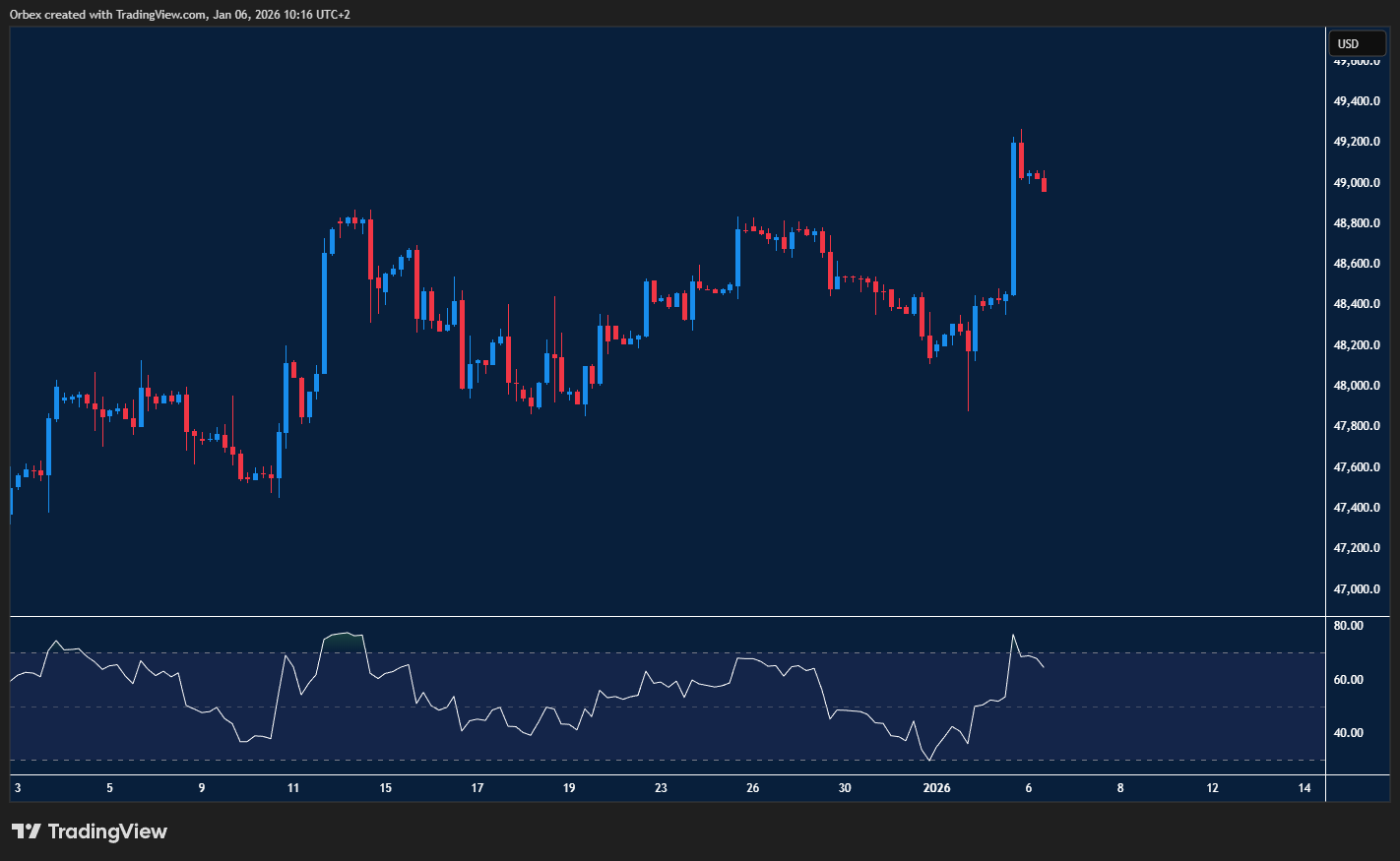Select the upper 70 dashed RSI band line

pos(591,652)
